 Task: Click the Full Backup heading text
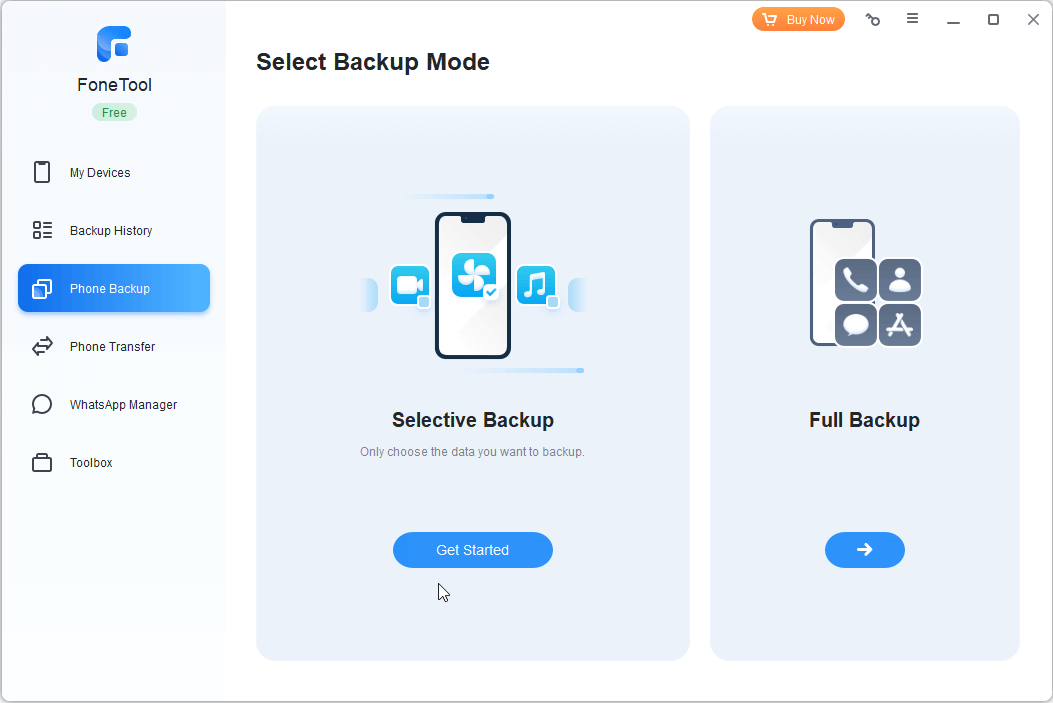tap(864, 420)
